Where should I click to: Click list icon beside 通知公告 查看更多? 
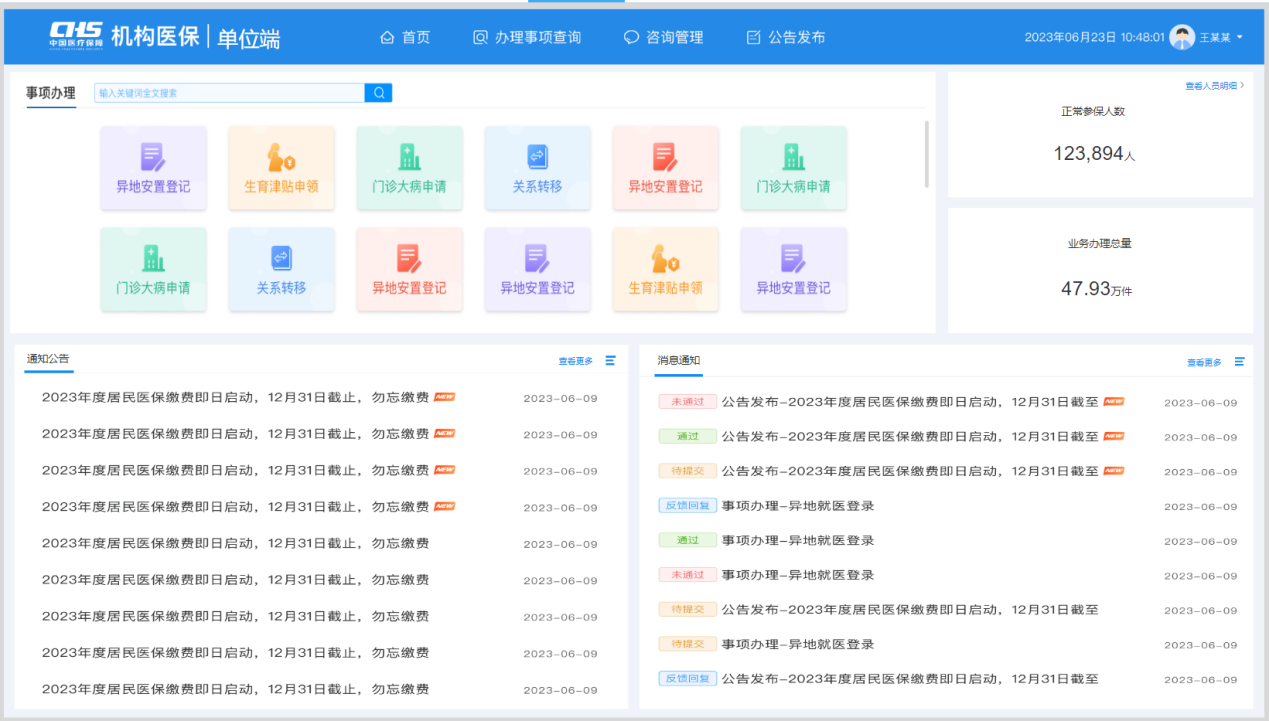click(x=610, y=361)
